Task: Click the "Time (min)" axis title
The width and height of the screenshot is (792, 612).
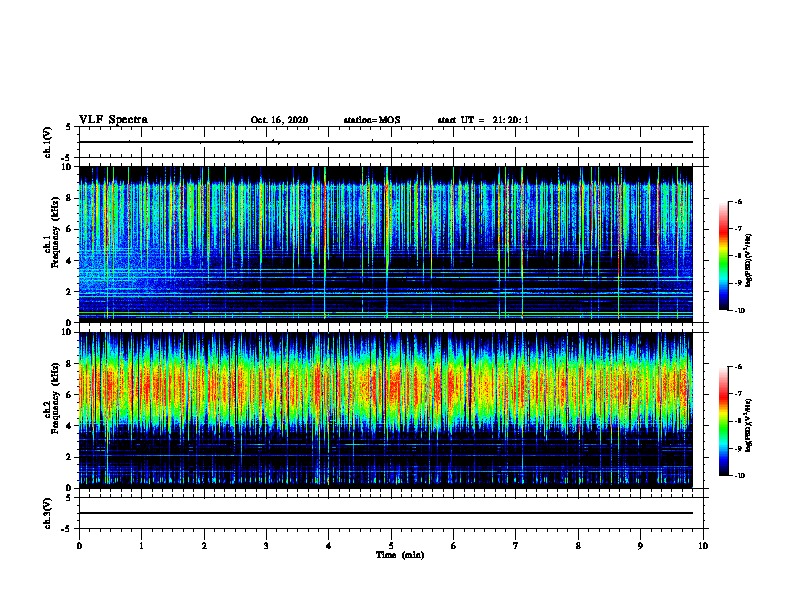Action: point(400,555)
